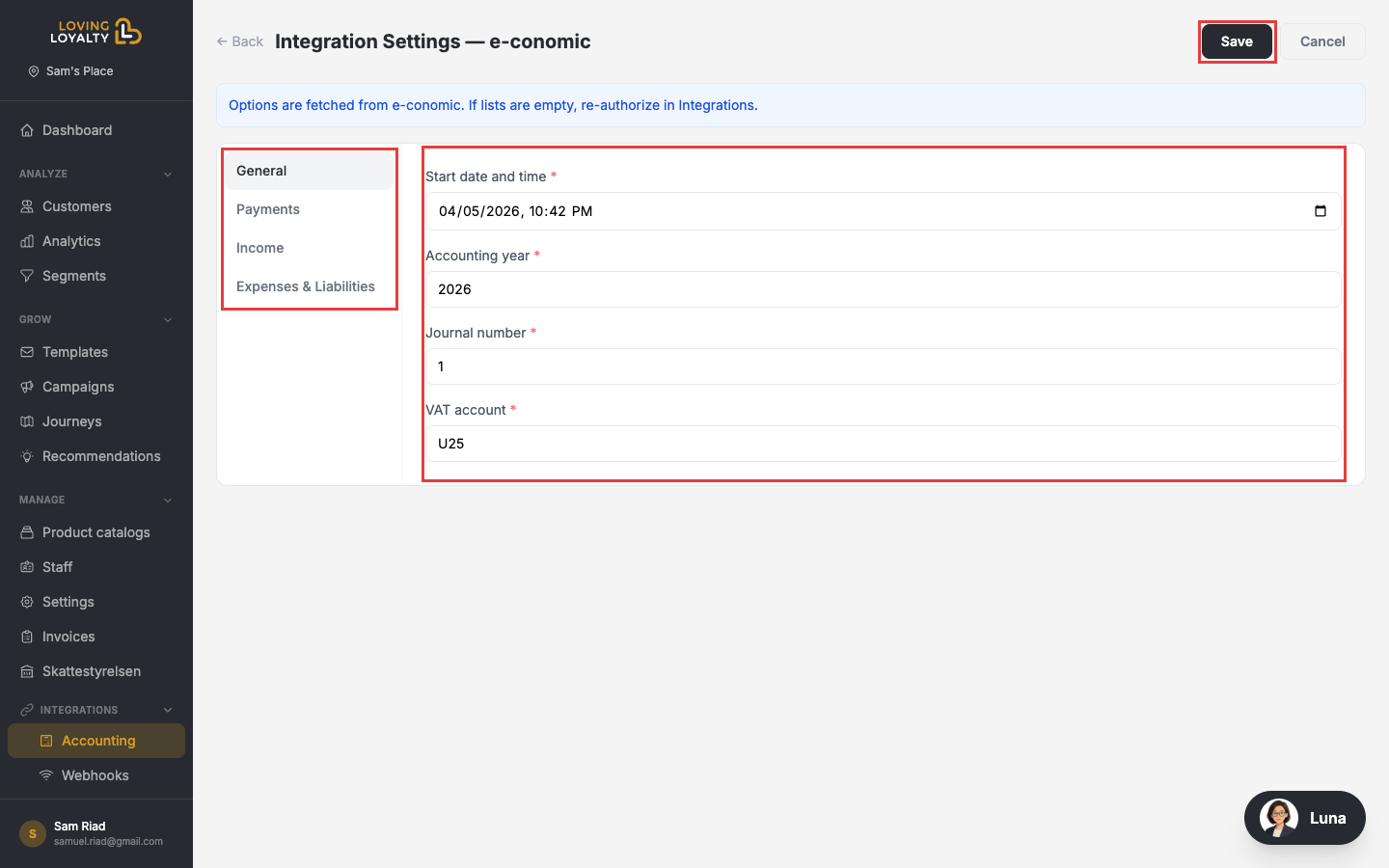Click the Integration Settings — e-conomic heading
1389x868 pixels.
pos(433,41)
